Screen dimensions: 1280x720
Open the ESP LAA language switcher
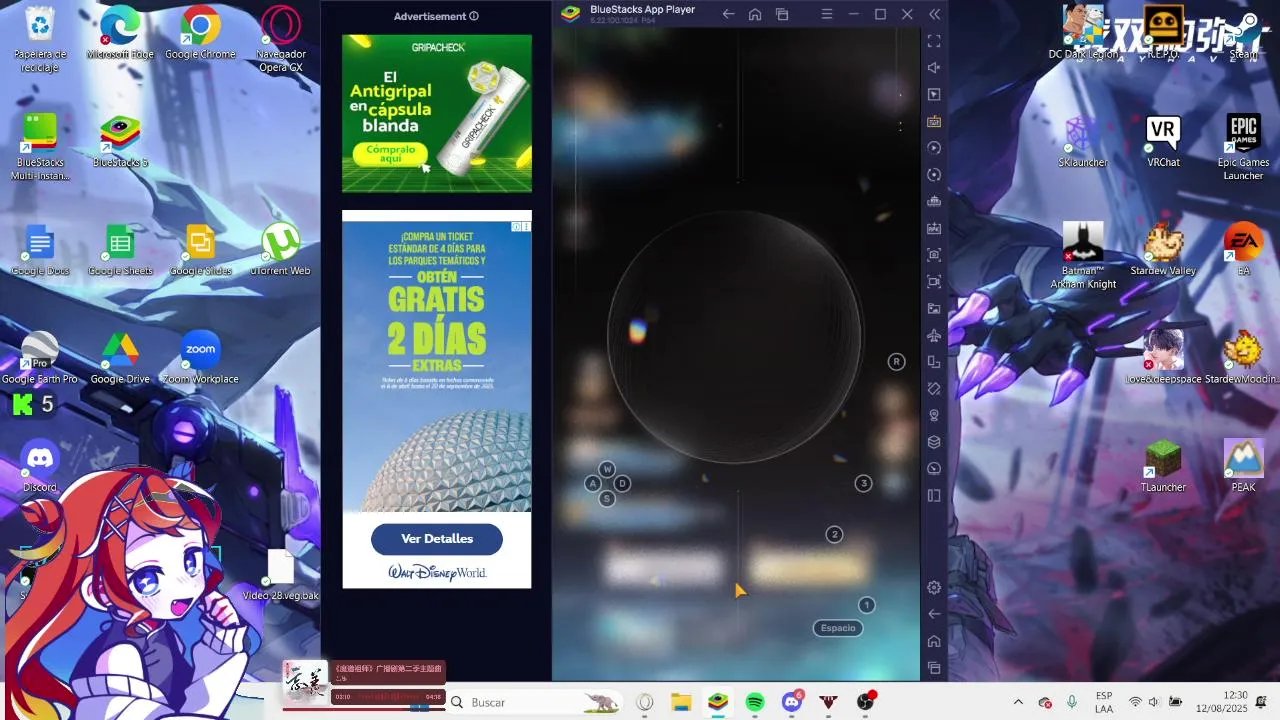[1104, 702]
